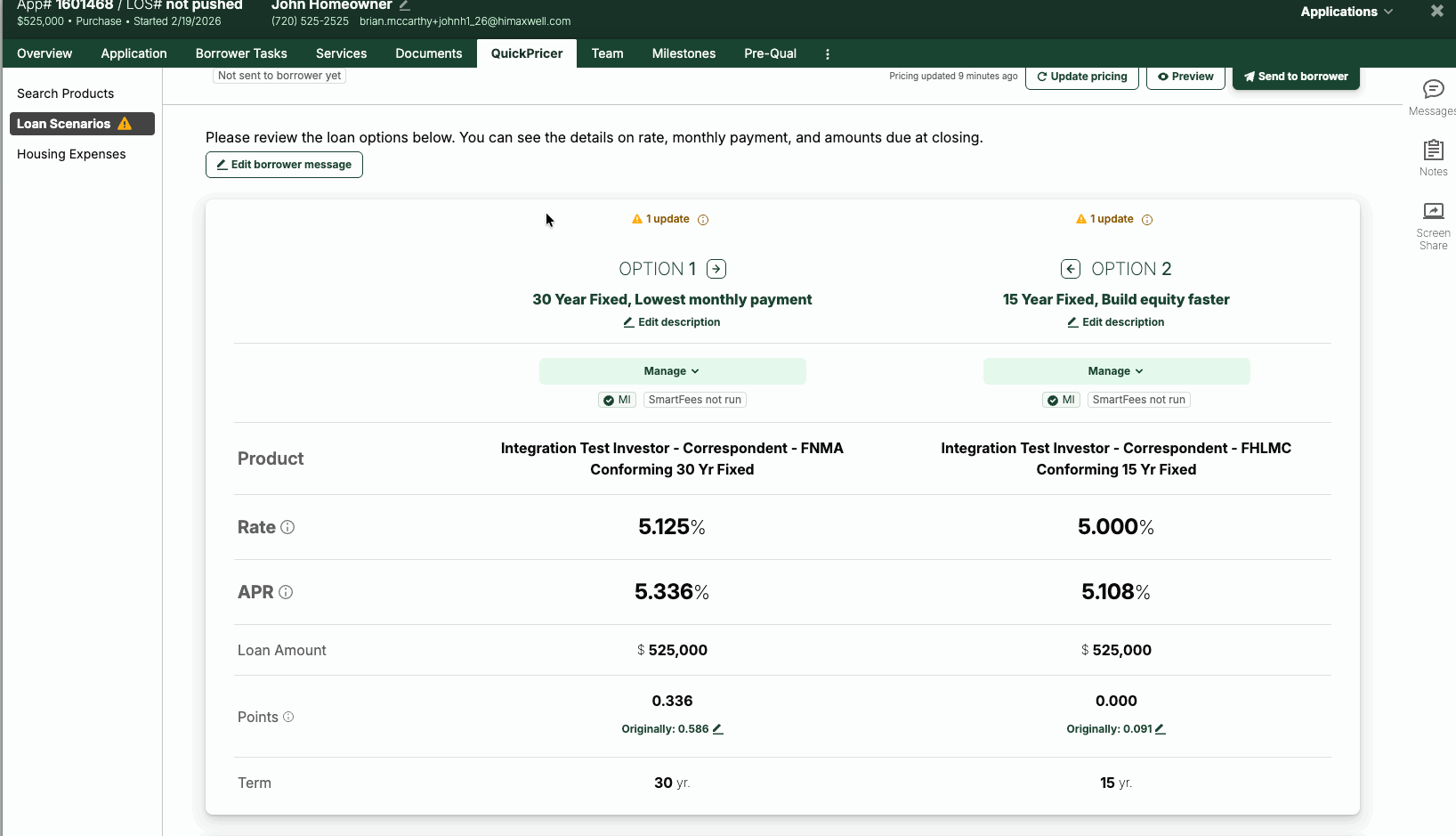The height and width of the screenshot is (836, 1456).
Task: Open the Applications dropdown menu
Action: click(x=1346, y=12)
